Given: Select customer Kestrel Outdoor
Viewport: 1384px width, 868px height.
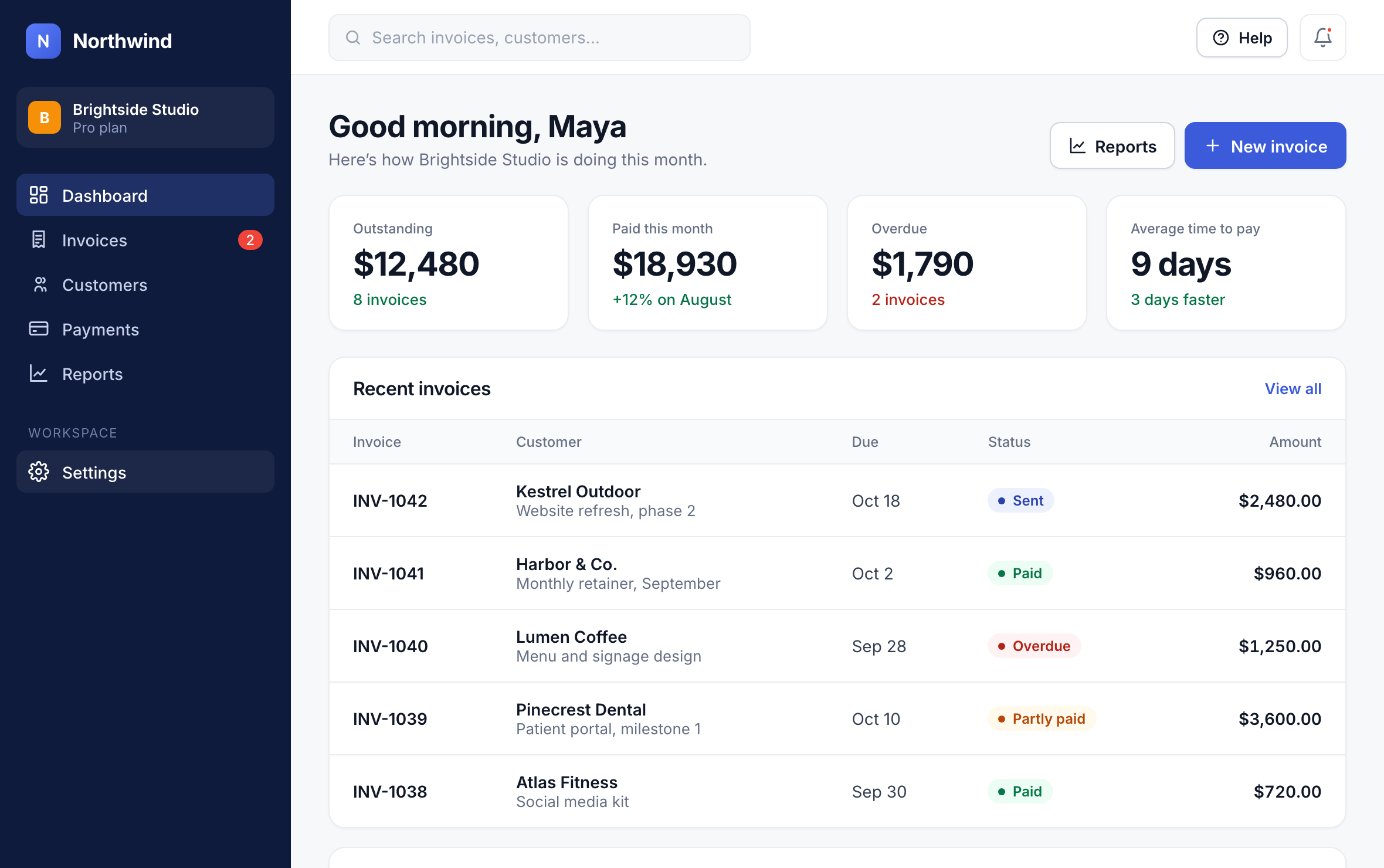Looking at the screenshot, I should point(578,491).
